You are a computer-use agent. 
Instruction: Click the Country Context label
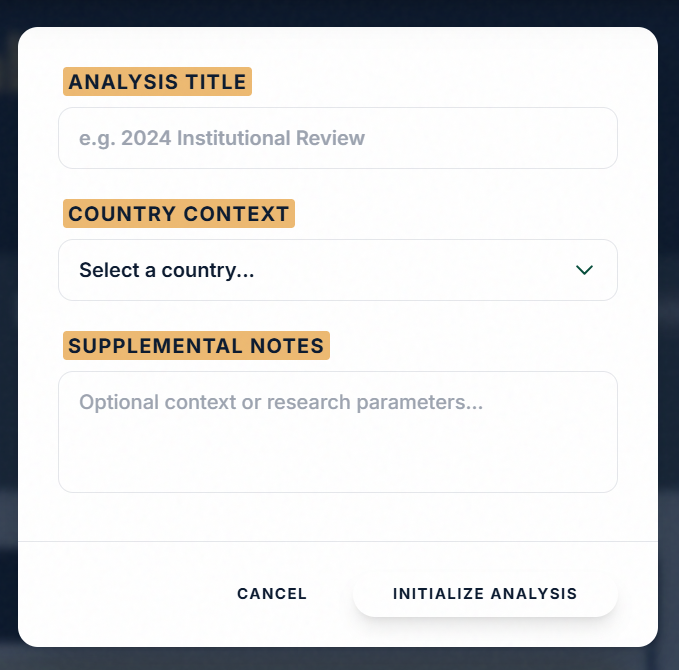179,214
